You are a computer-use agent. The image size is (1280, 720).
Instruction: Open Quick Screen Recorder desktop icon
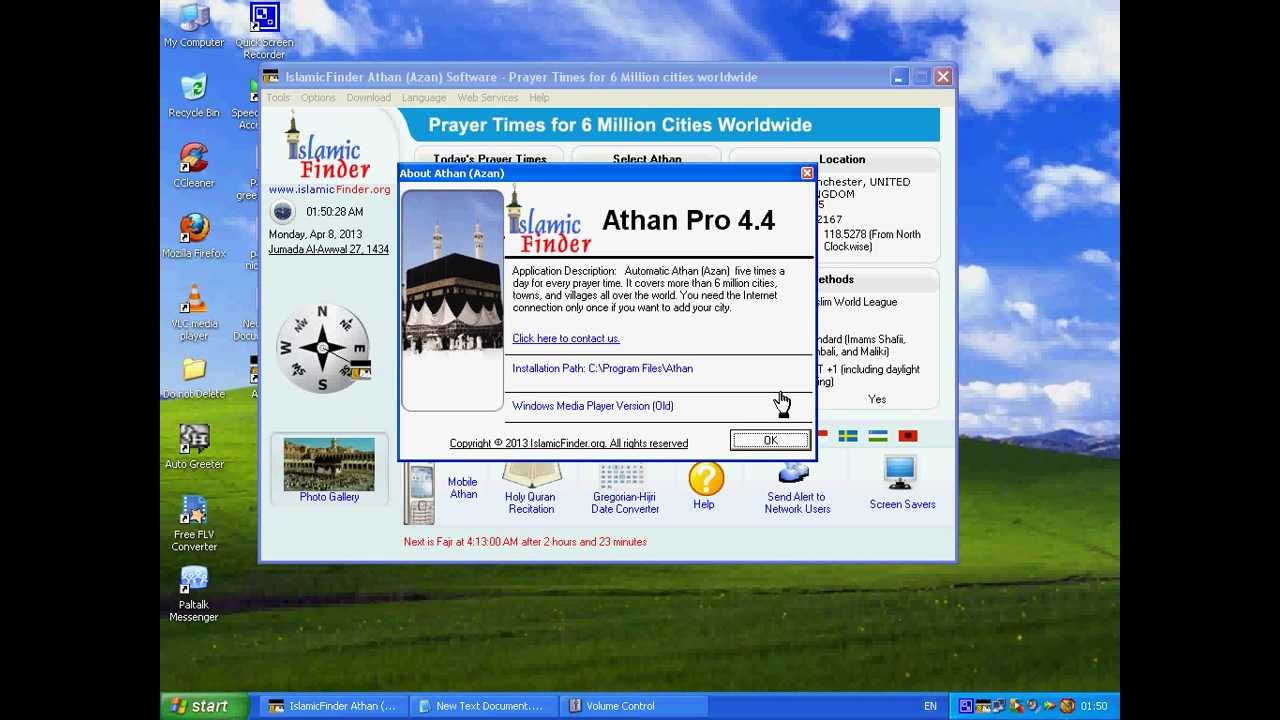[264, 31]
